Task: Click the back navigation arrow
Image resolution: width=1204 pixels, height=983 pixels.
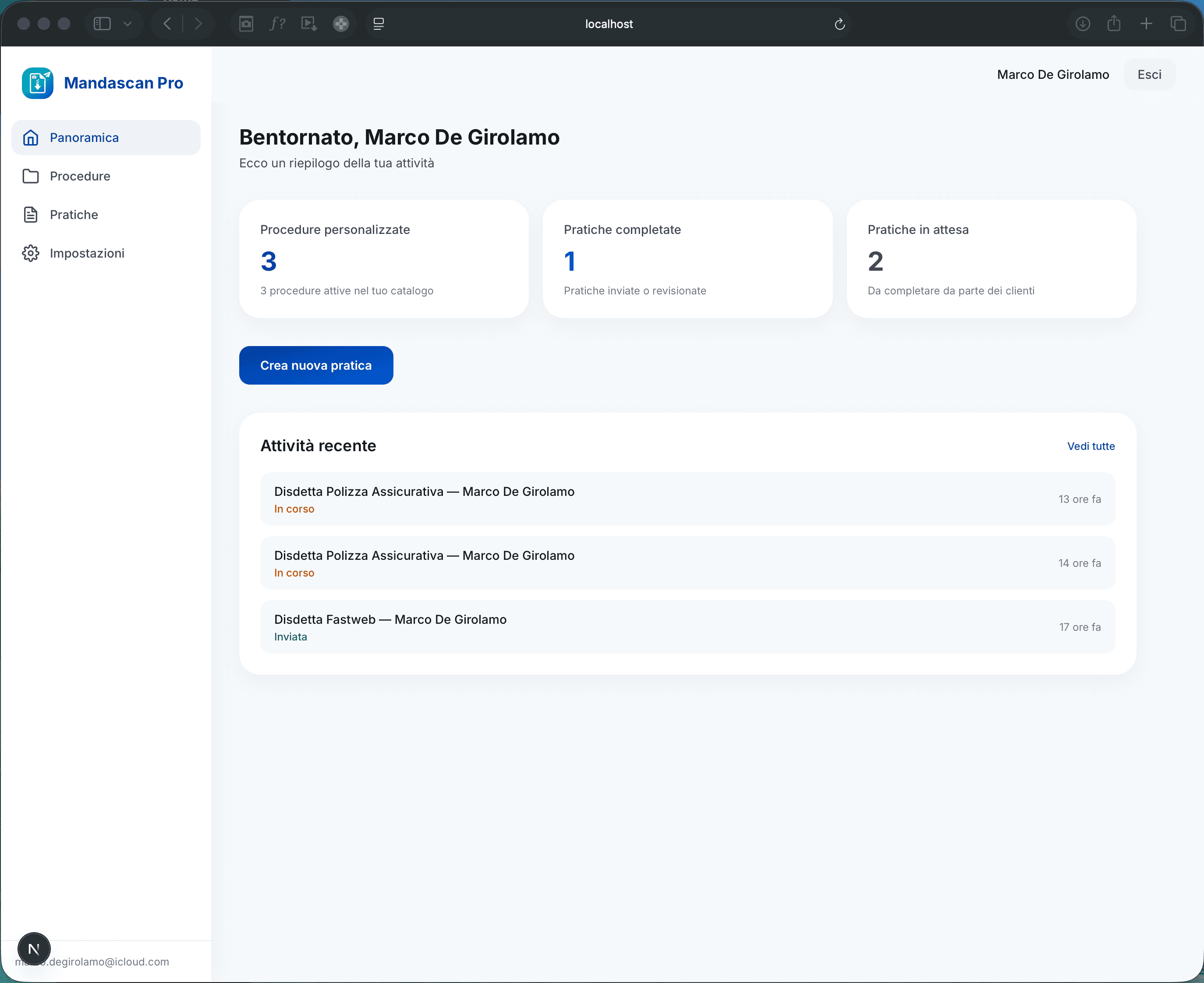Action: (x=167, y=23)
